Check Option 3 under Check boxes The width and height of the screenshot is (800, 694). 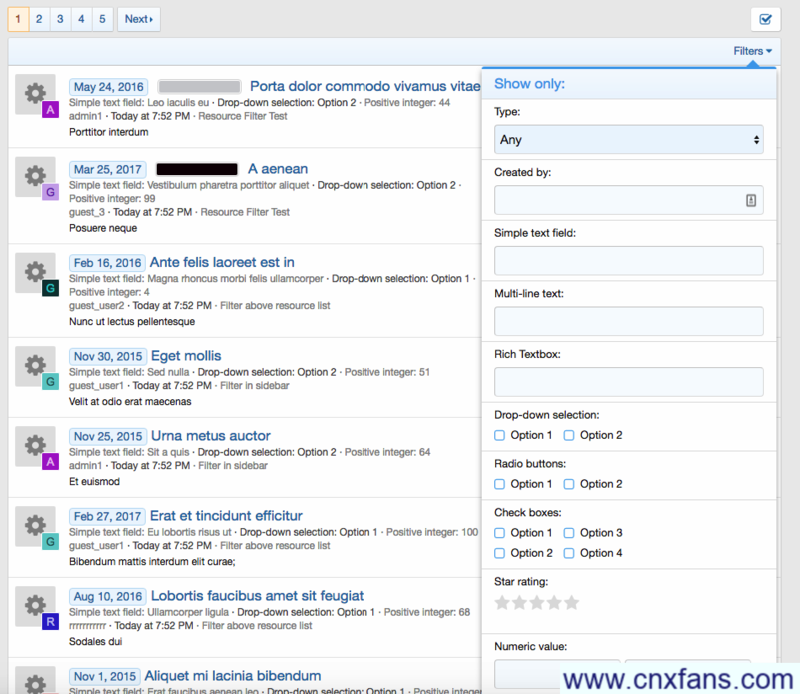569,533
